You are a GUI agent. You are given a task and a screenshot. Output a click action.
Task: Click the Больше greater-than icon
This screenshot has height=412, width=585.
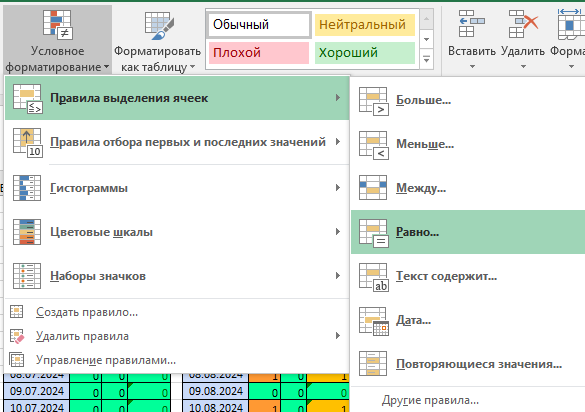coord(373,101)
